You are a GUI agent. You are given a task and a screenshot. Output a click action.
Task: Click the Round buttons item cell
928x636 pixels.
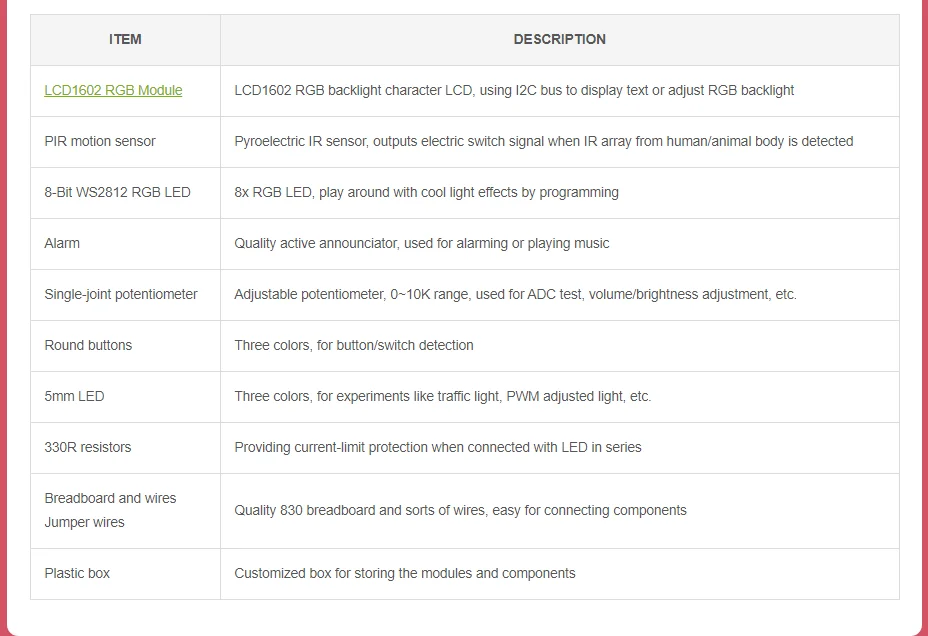pyautogui.click(x=88, y=345)
